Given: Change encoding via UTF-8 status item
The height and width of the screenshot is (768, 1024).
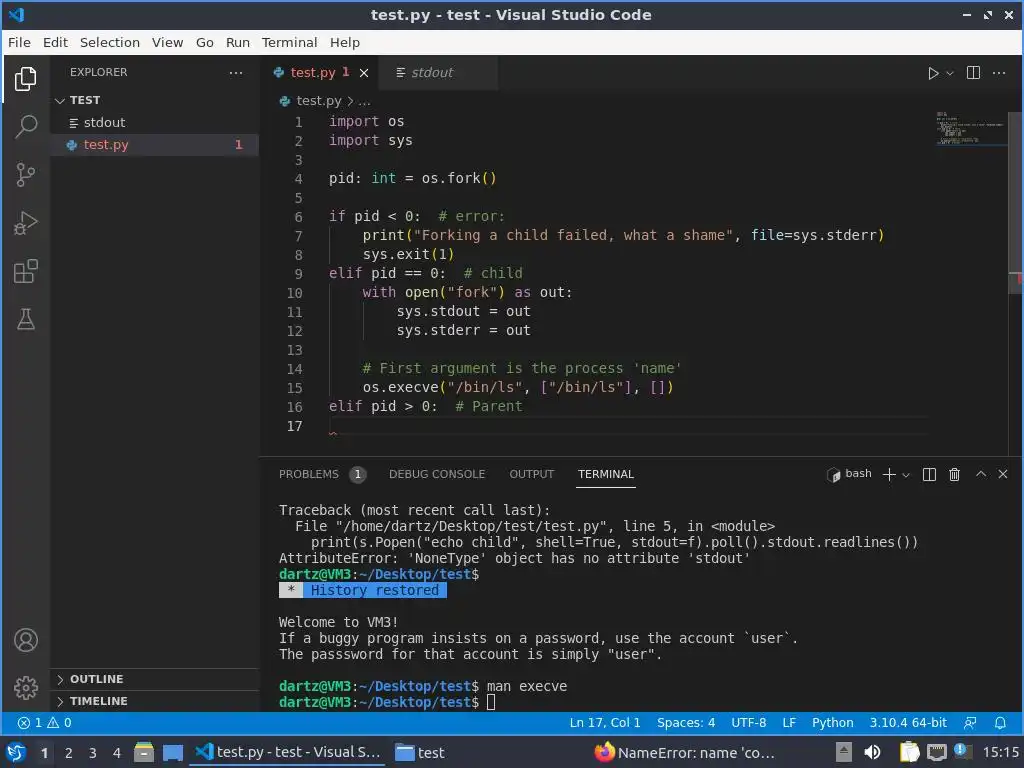Looking at the screenshot, I should [x=748, y=723].
